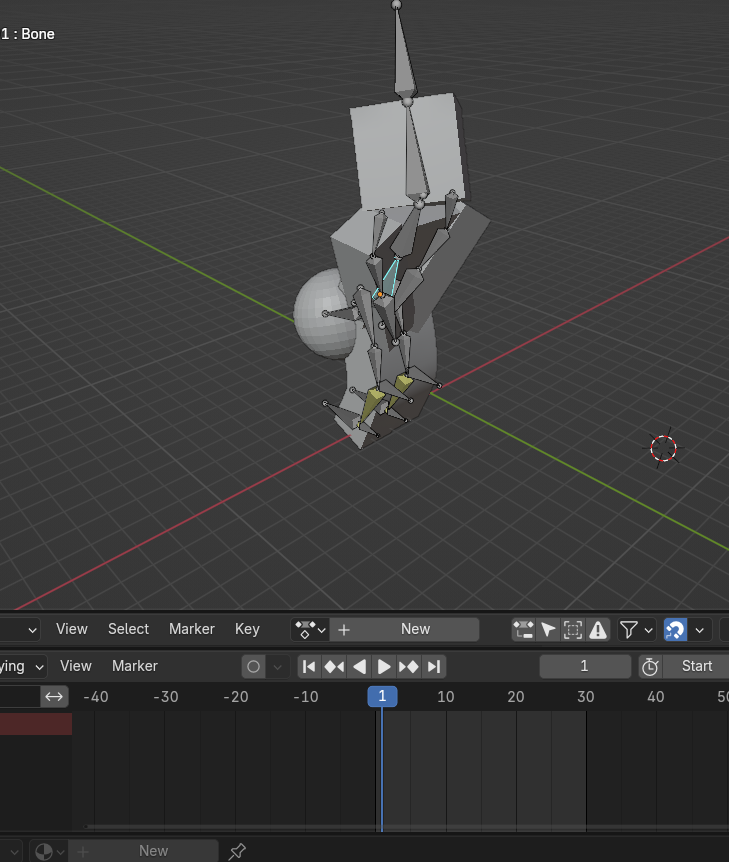Click the blue frame 1 playhead marker
This screenshot has height=862, width=729.
point(382,697)
